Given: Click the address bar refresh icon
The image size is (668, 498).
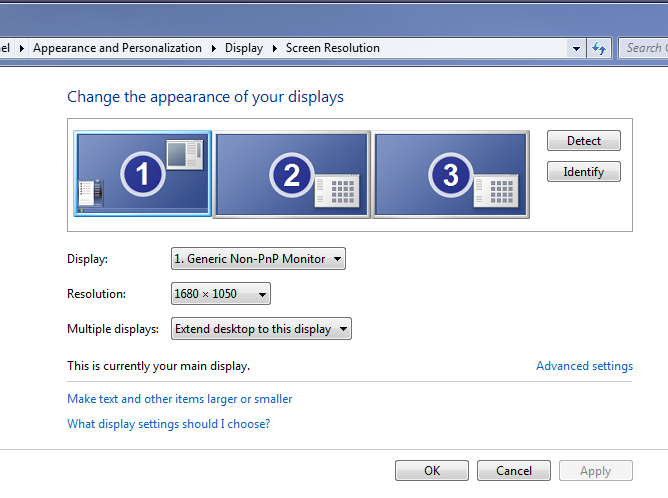Looking at the screenshot, I should click(599, 48).
